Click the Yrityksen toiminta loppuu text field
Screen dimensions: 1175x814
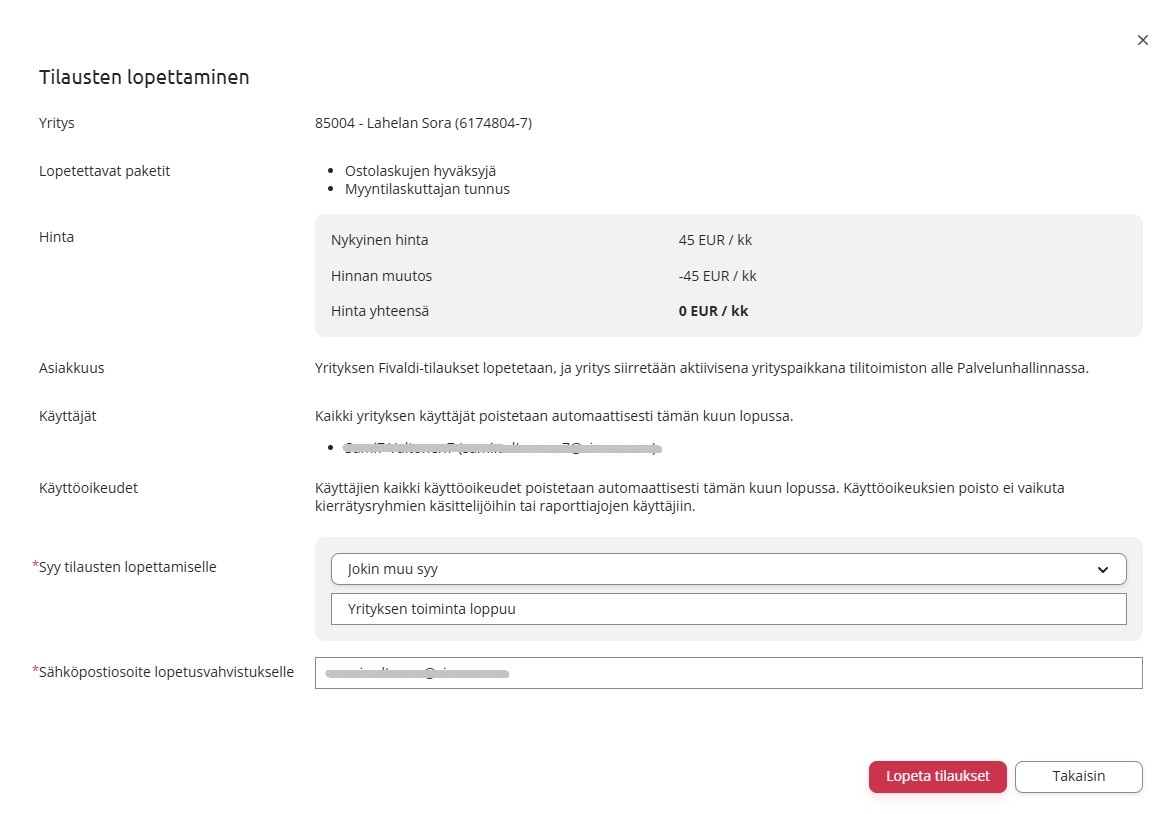tap(727, 608)
